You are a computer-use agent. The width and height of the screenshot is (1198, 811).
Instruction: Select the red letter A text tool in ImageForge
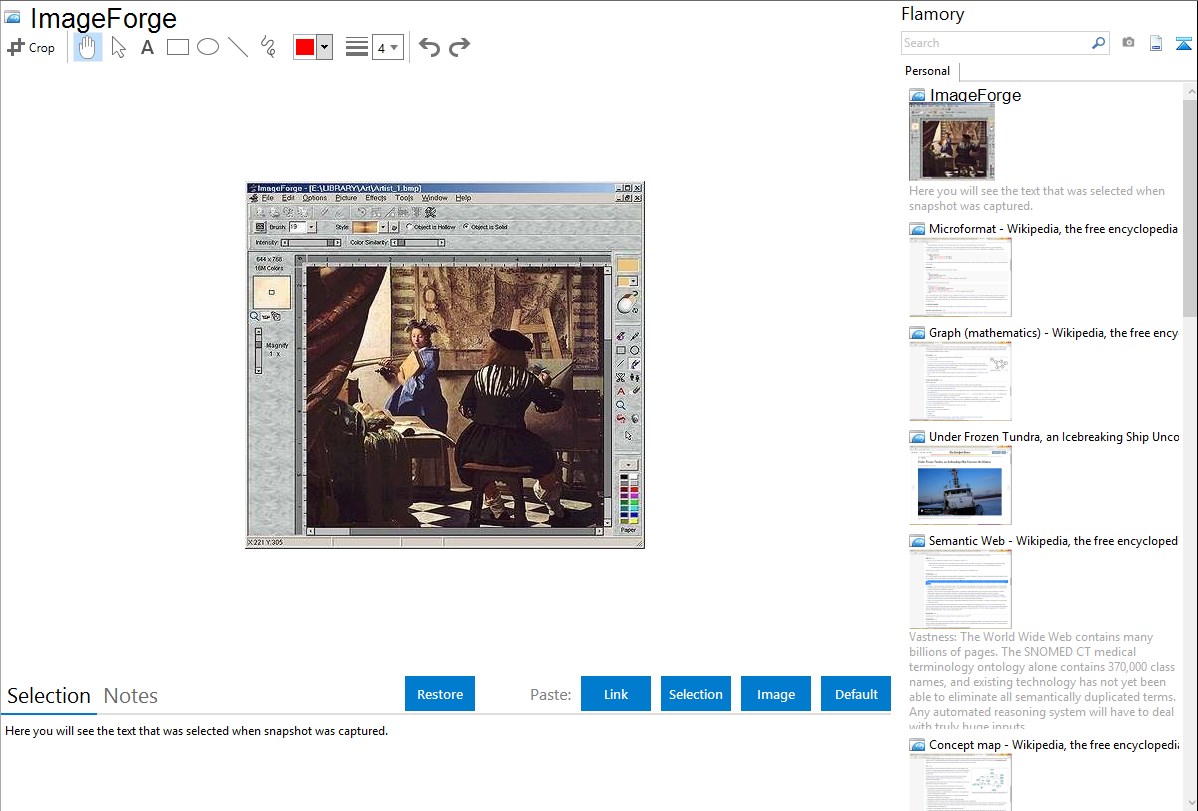point(620,391)
